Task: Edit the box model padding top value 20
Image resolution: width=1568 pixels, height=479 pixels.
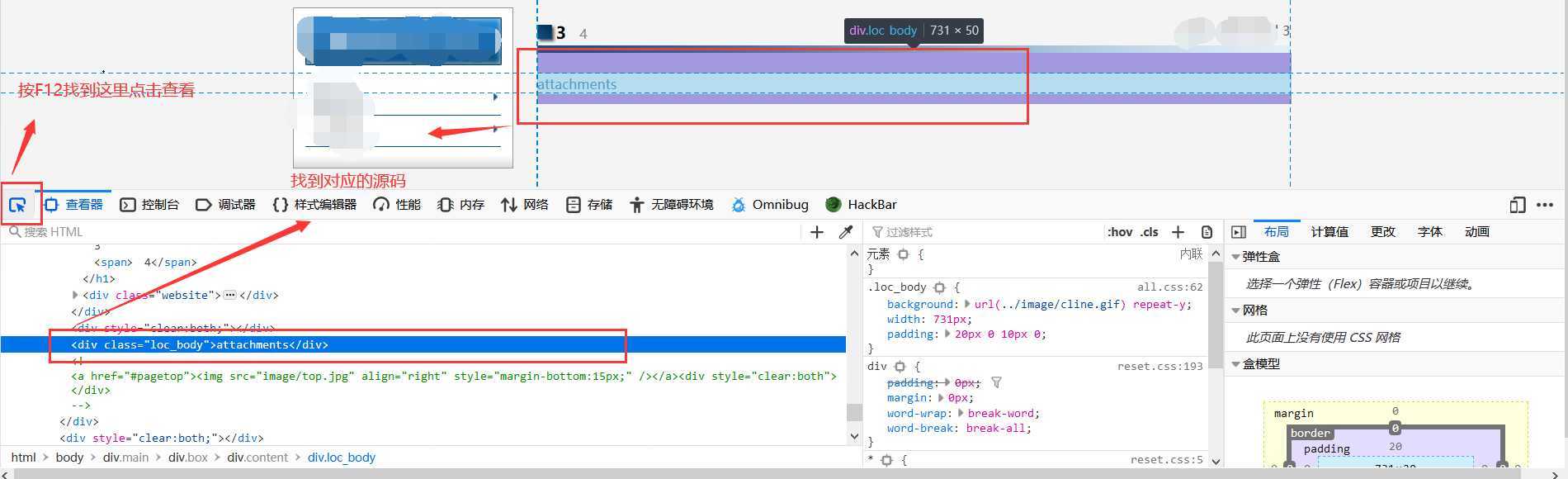Action: (x=1396, y=447)
